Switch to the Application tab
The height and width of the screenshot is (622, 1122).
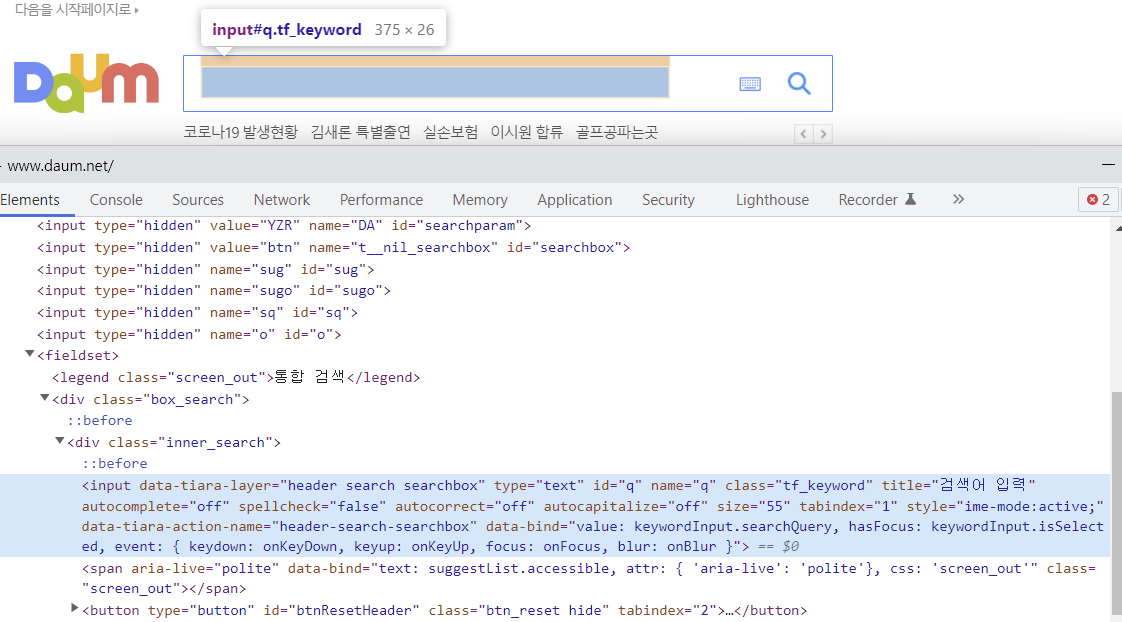pos(575,200)
